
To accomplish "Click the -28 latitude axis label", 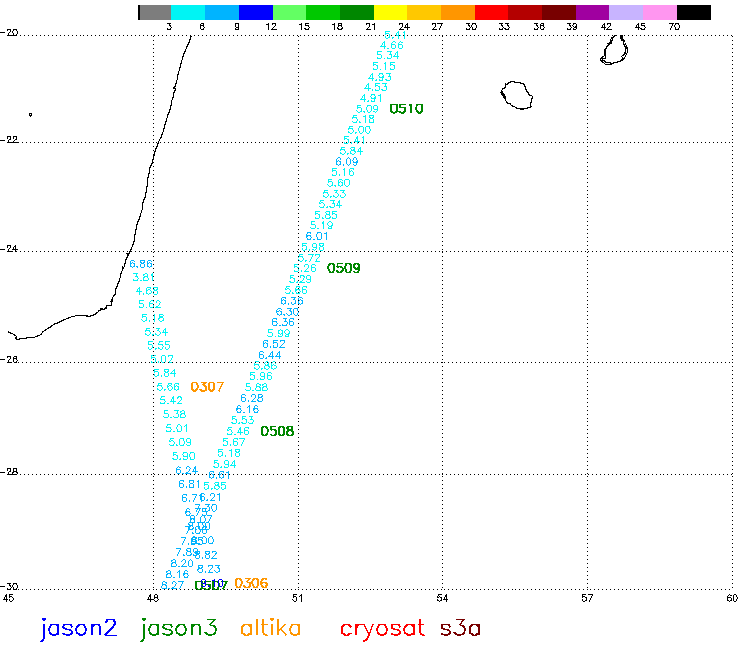I will [x=9, y=472].
